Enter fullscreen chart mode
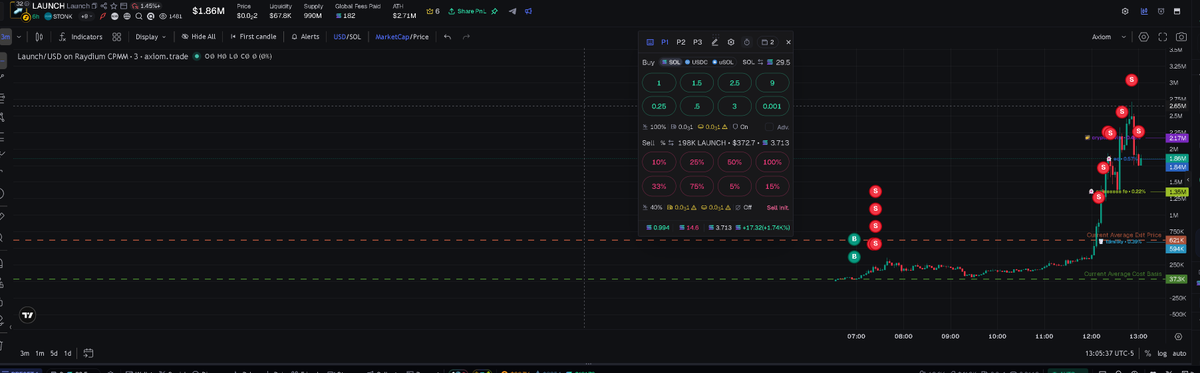Screen dimensions: 1200x373 pos(1163,36)
